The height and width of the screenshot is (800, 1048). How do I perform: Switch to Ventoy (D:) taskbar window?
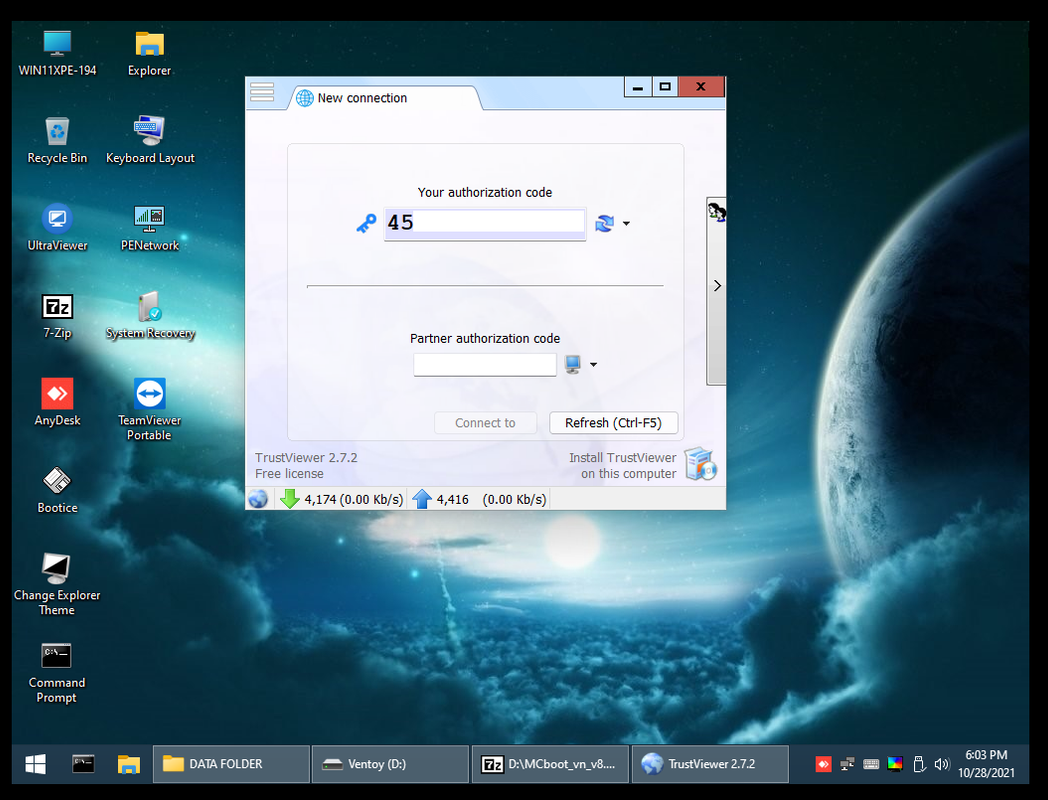pos(390,764)
